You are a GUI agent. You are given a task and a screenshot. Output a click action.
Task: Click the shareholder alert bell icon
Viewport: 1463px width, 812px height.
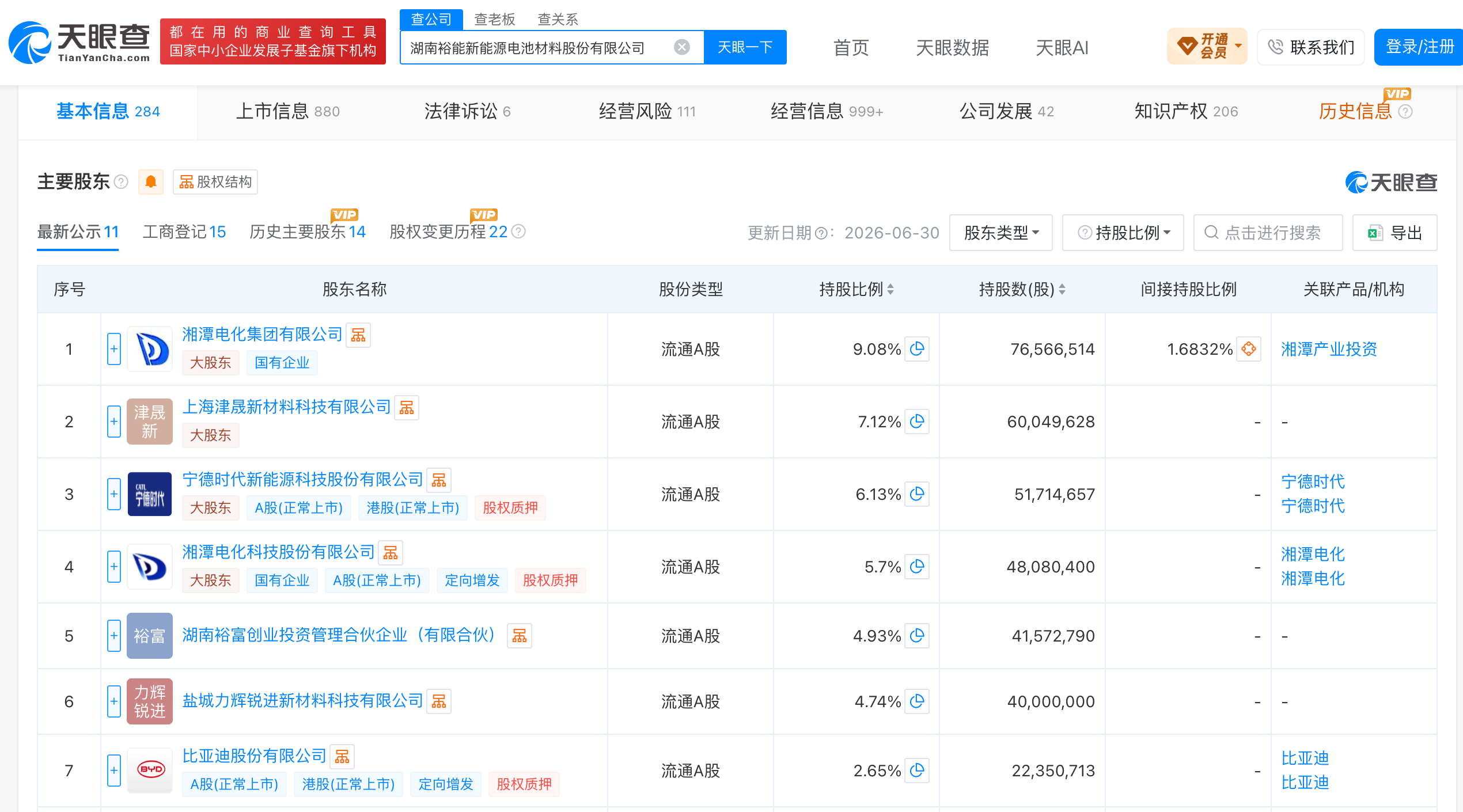[151, 182]
